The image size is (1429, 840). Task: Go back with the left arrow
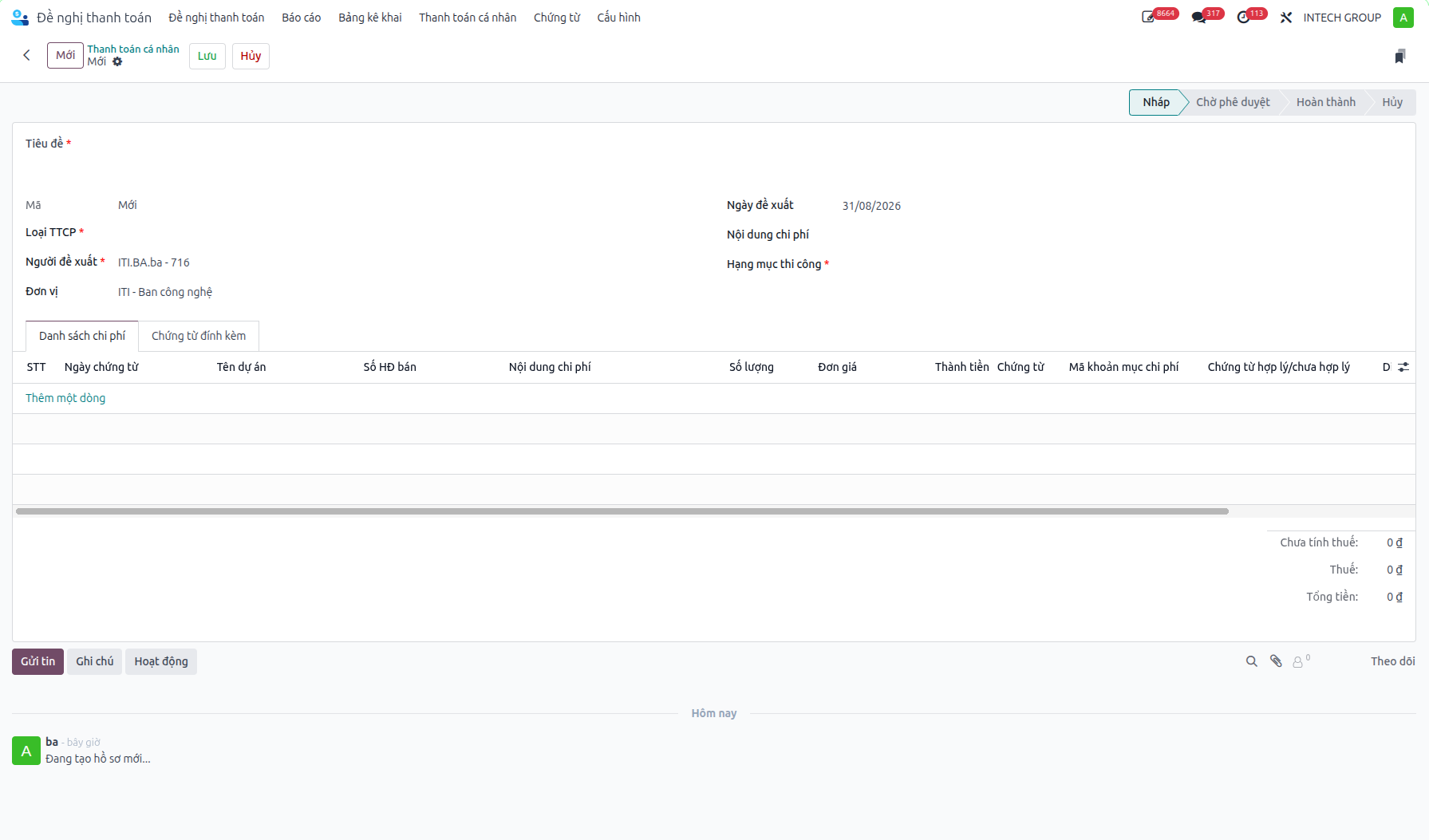27,55
